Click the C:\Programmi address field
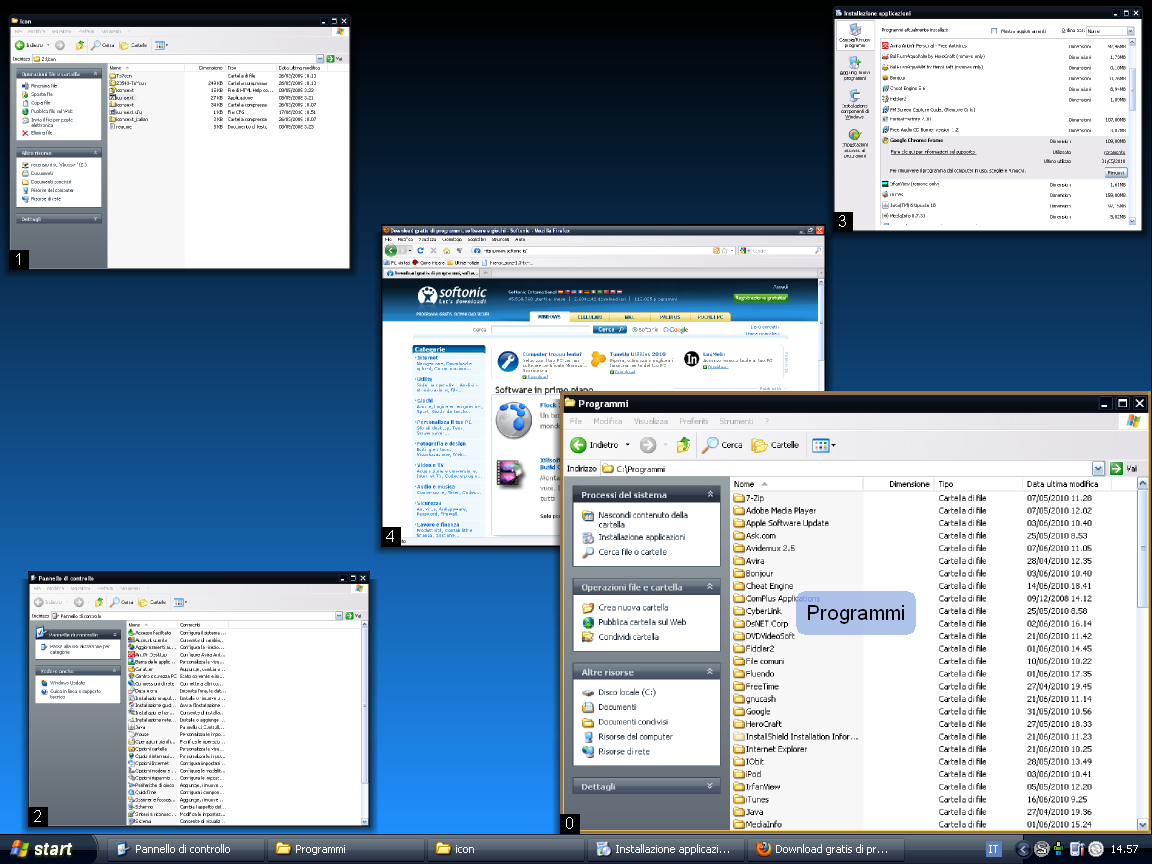 click(x=845, y=468)
